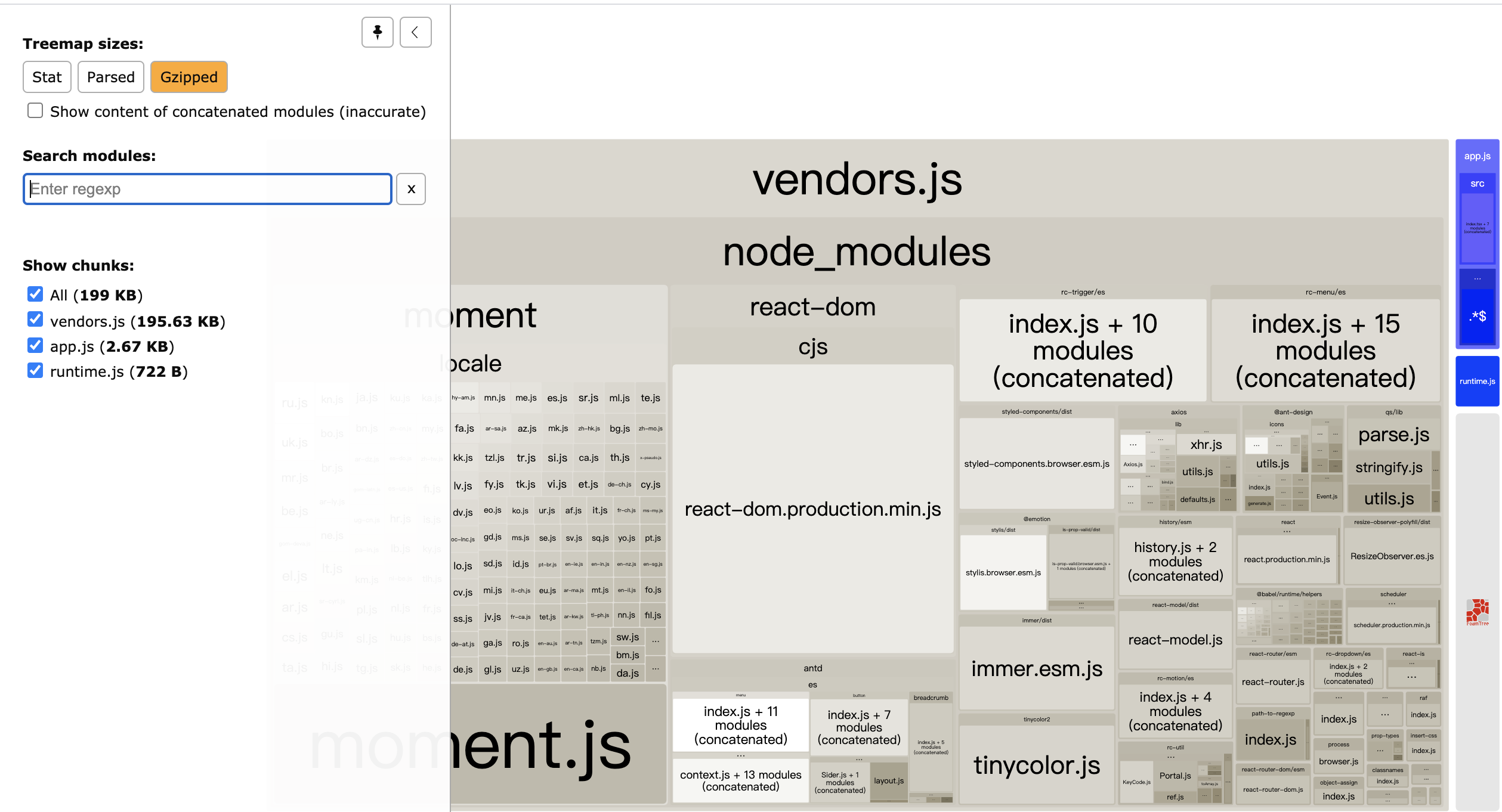
Task: Click the runtime.js block in the right minimap
Action: pos(1477,380)
